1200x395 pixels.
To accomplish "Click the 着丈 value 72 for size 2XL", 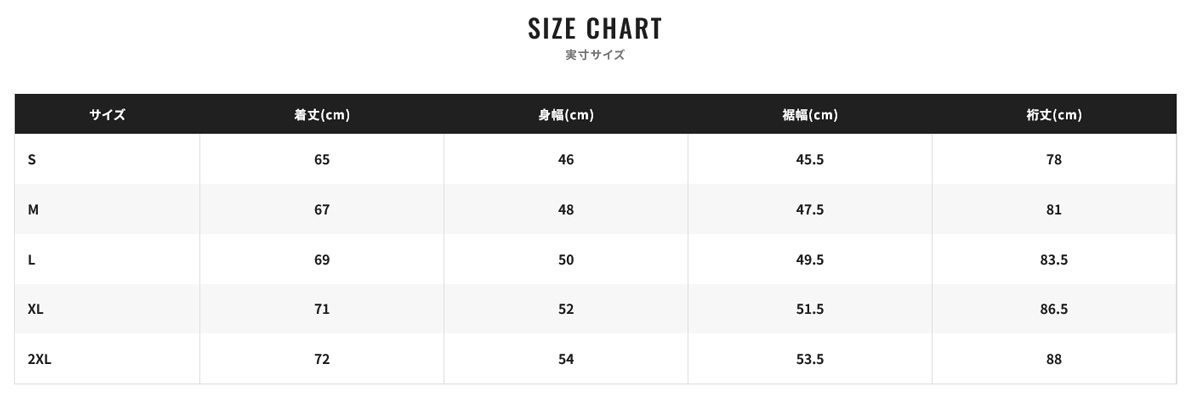I will click(x=322, y=360).
